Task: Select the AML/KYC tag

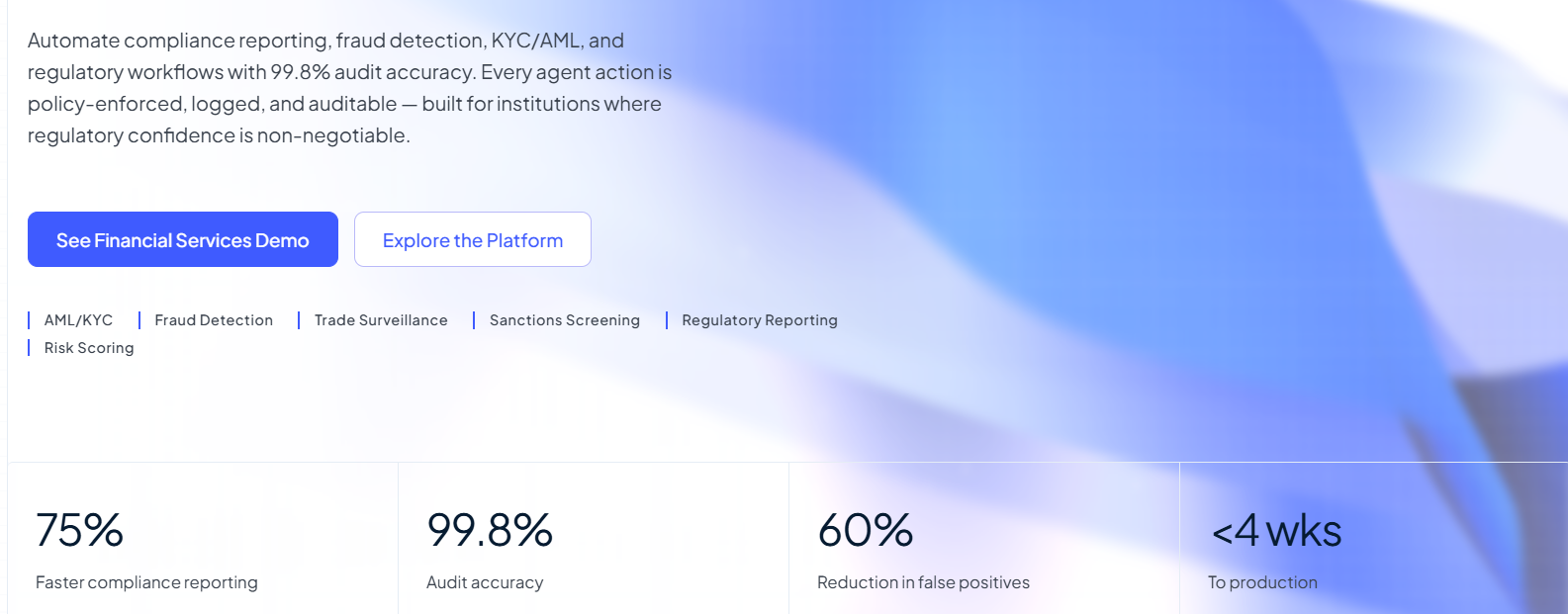Action: tap(78, 320)
